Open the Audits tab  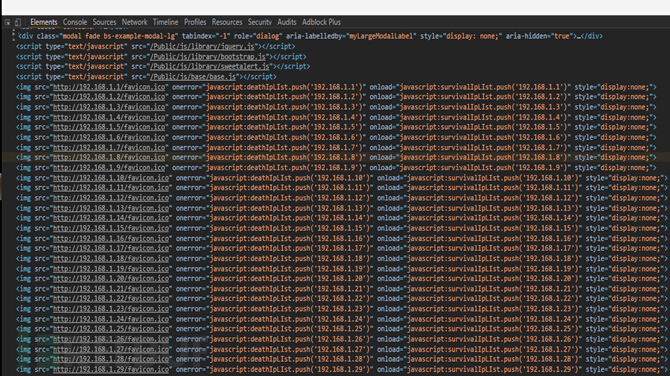(x=287, y=22)
